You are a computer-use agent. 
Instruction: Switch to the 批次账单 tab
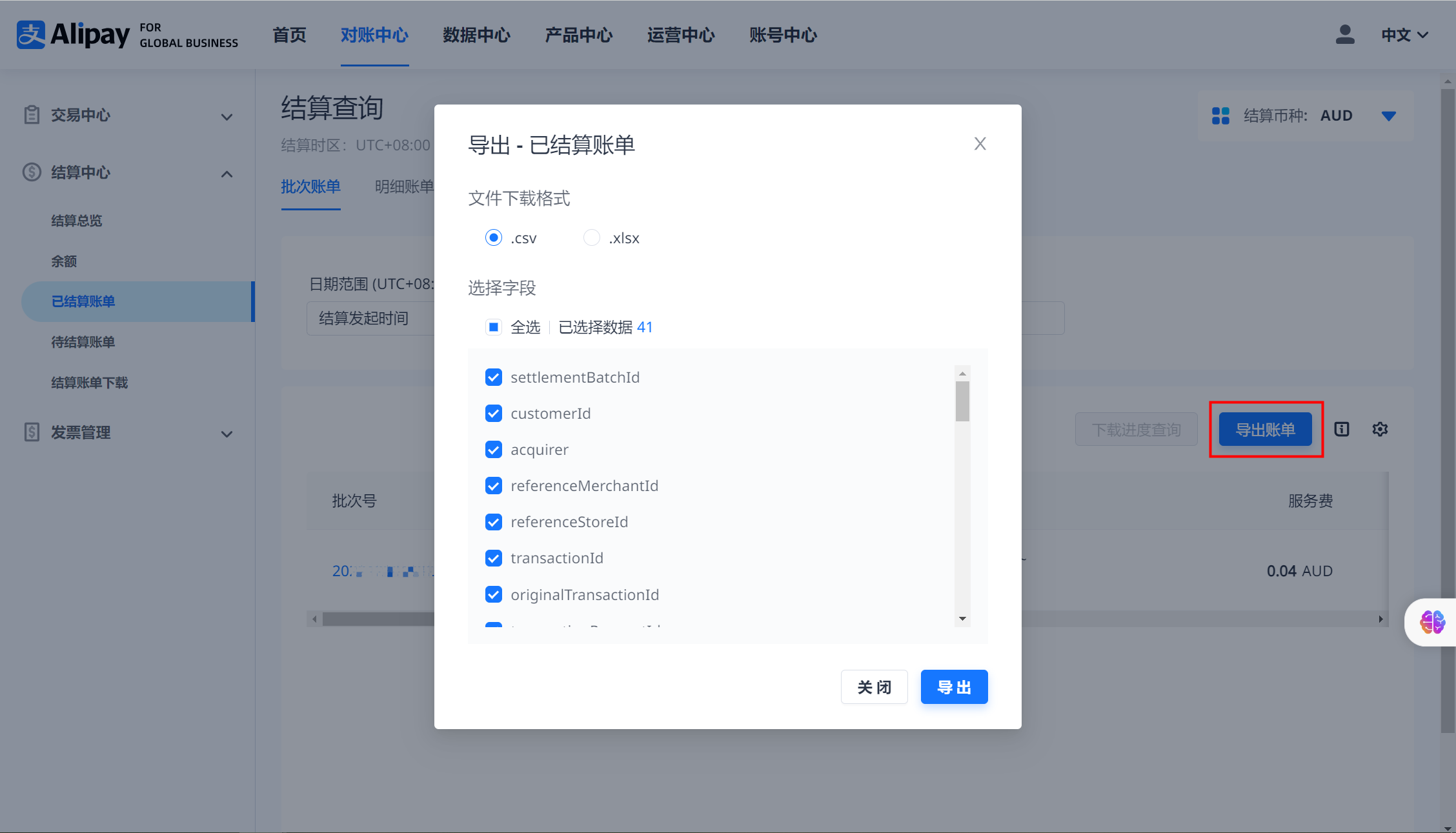coord(310,187)
